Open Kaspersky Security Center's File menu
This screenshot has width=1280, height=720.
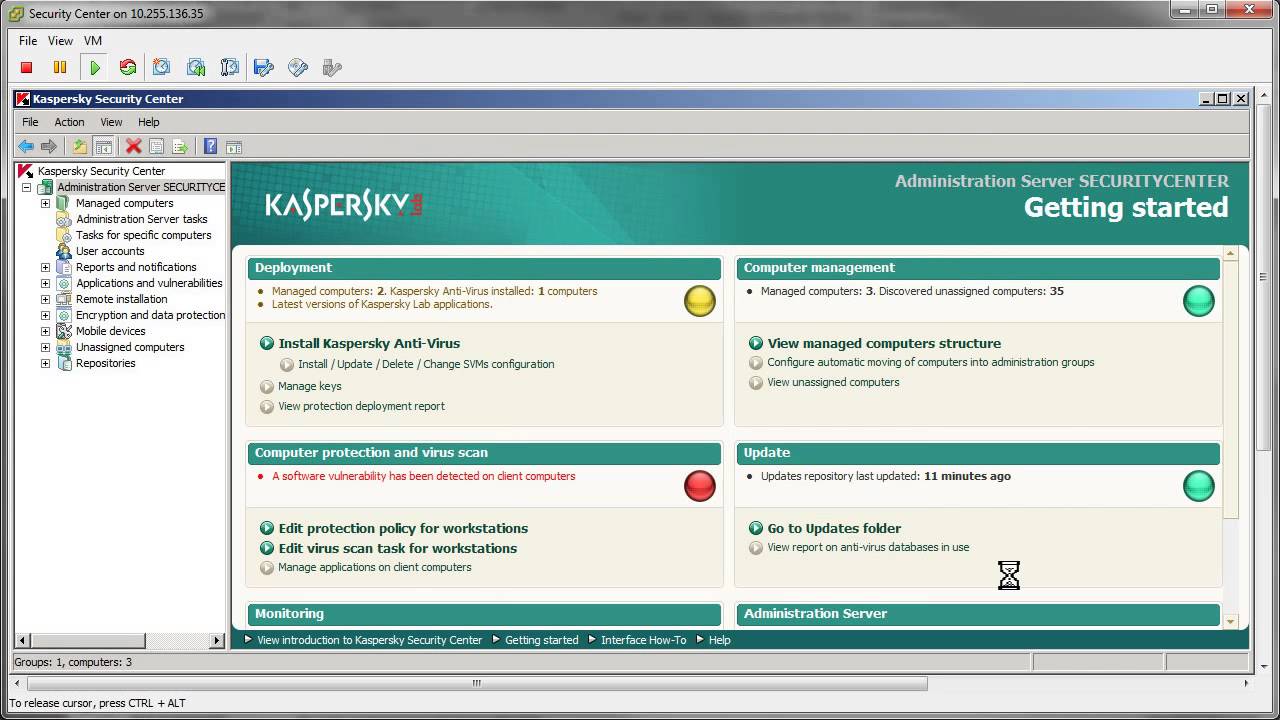30,122
